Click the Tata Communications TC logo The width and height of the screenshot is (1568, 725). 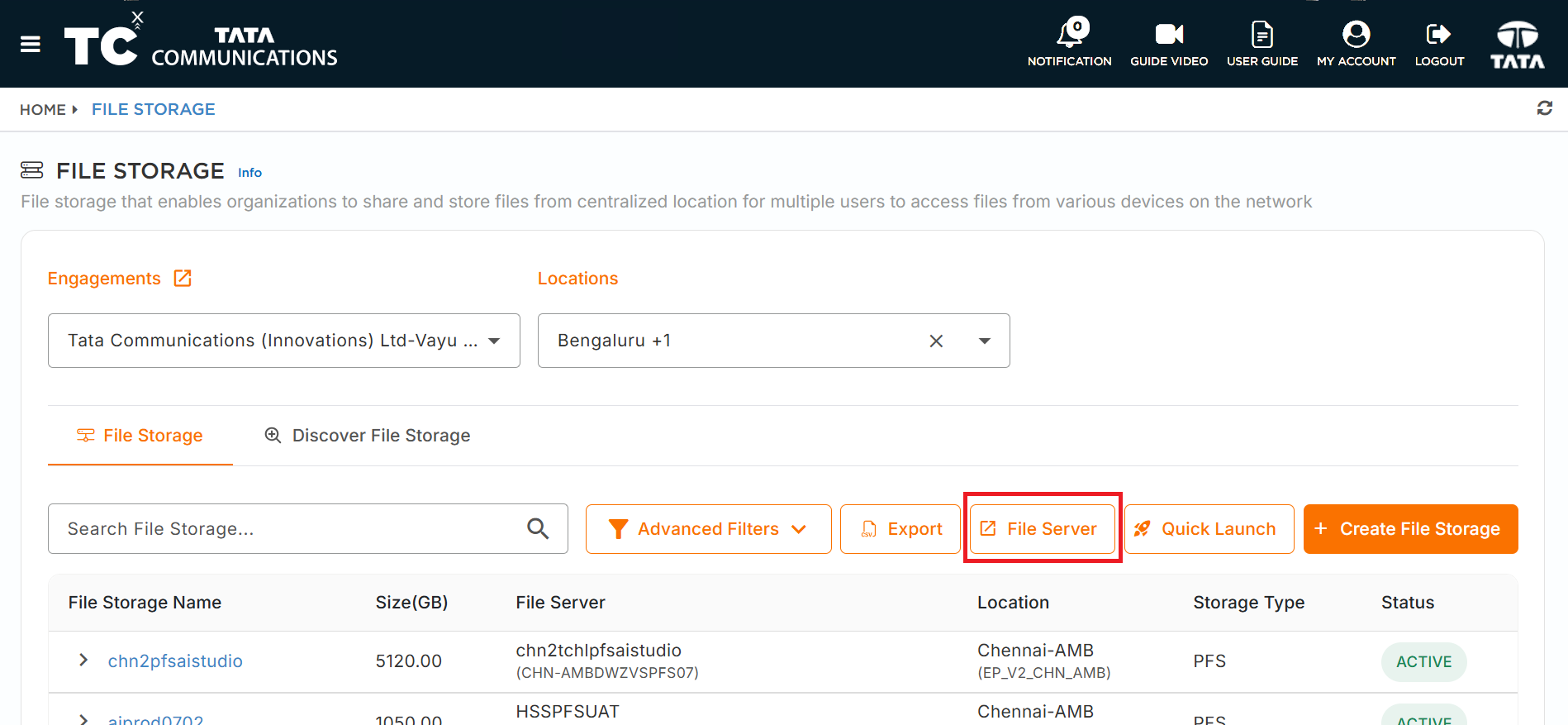click(201, 41)
